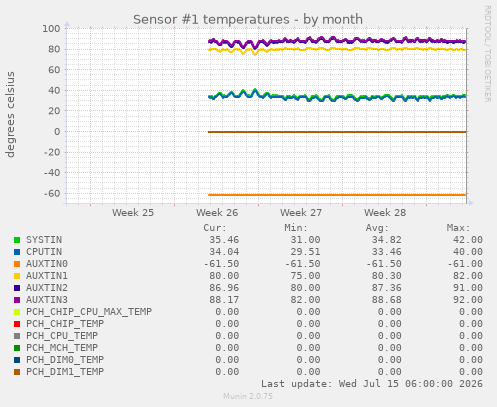Click the 'Munin 2.0.75' footer text
497x407 pixels.
click(248, 396)
